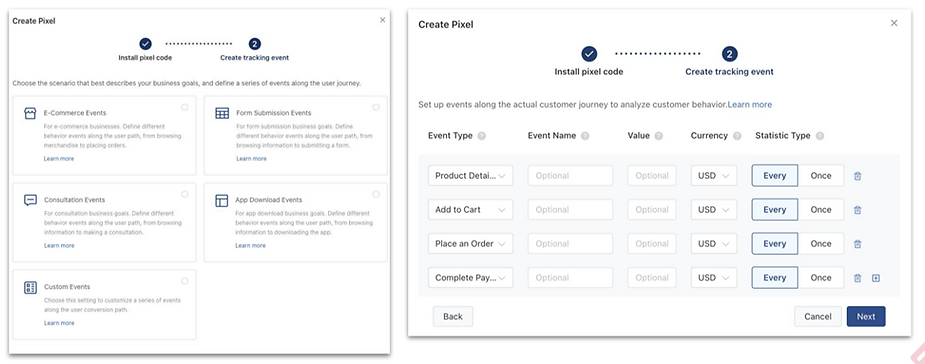925x364 pixels.
Task: Delete the Complete Payment event row
Action: (x=858, y=278)
